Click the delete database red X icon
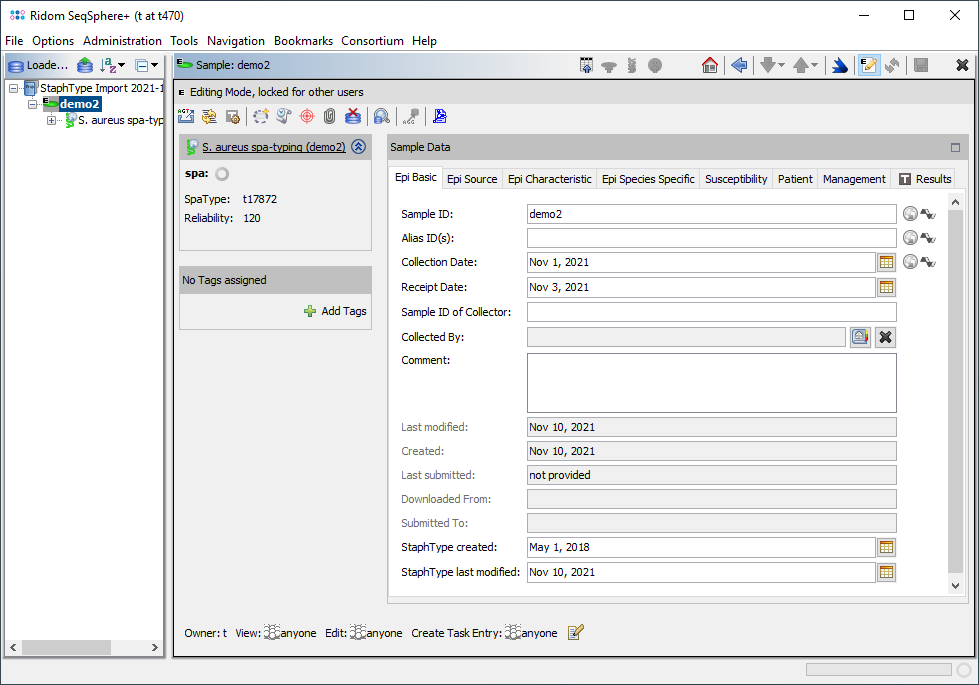Screen dimensions: 979x685 [353, 116]
